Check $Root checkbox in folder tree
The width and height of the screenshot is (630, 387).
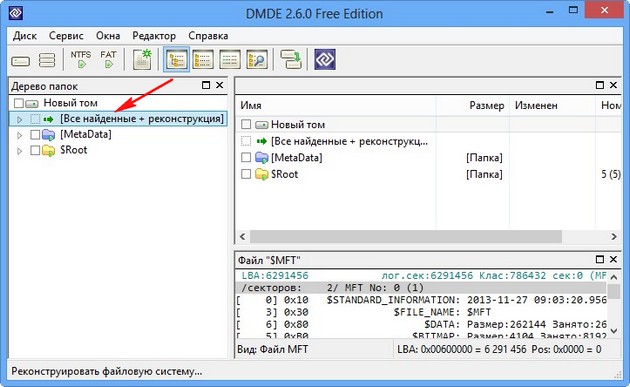[x=35, y=151]
